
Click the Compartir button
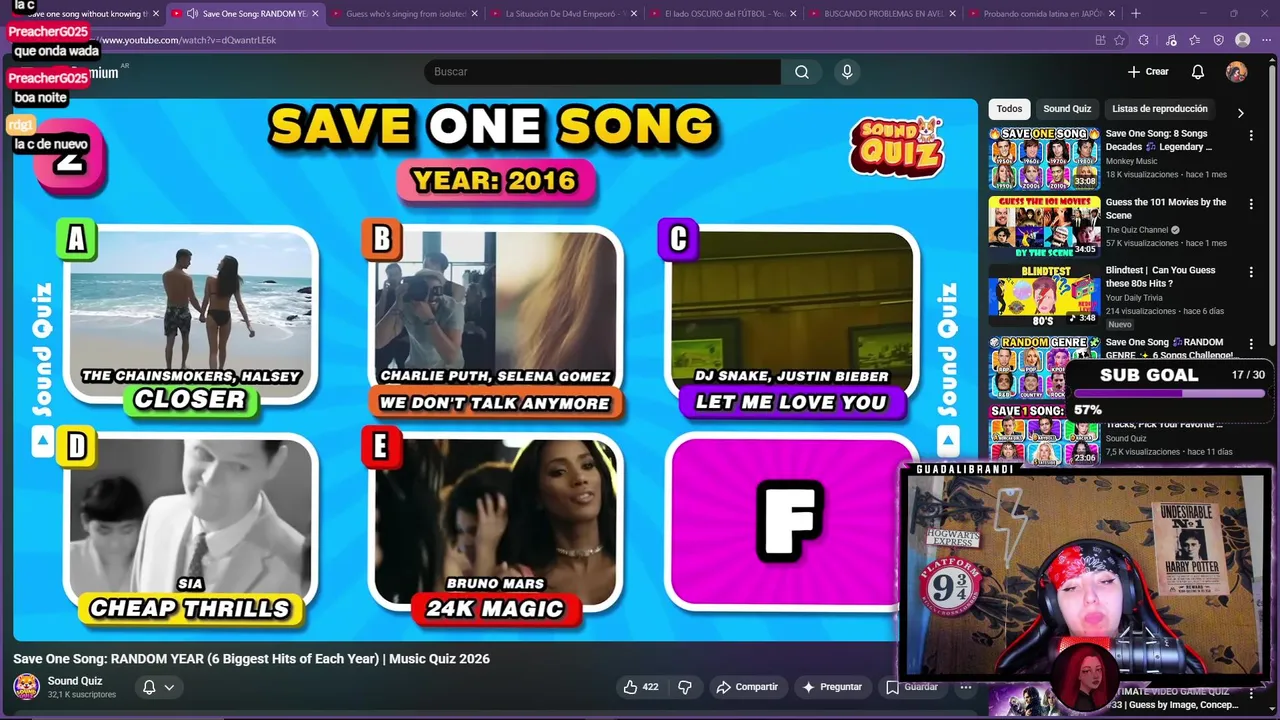click(747, 687)
